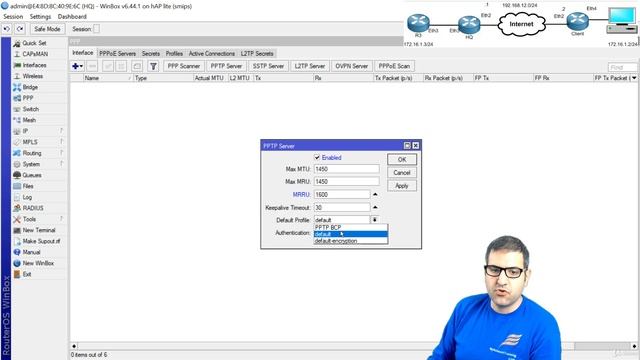Open the Dashboard menu
This screenshot has width=640, height=360.
tap(72, 17)
